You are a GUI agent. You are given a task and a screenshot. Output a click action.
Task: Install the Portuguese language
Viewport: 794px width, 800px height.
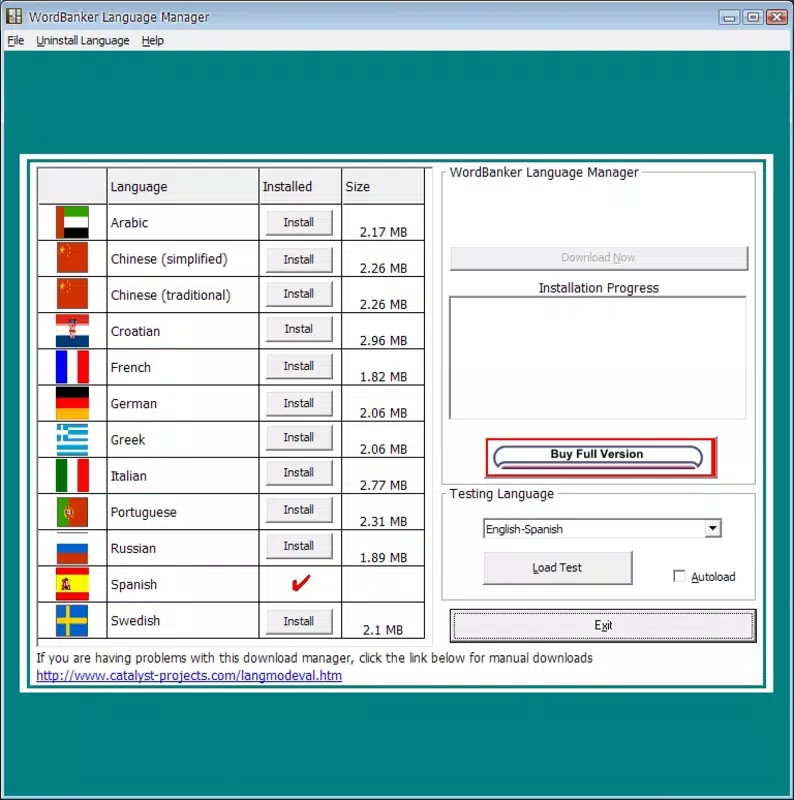[x=299, y=510]
